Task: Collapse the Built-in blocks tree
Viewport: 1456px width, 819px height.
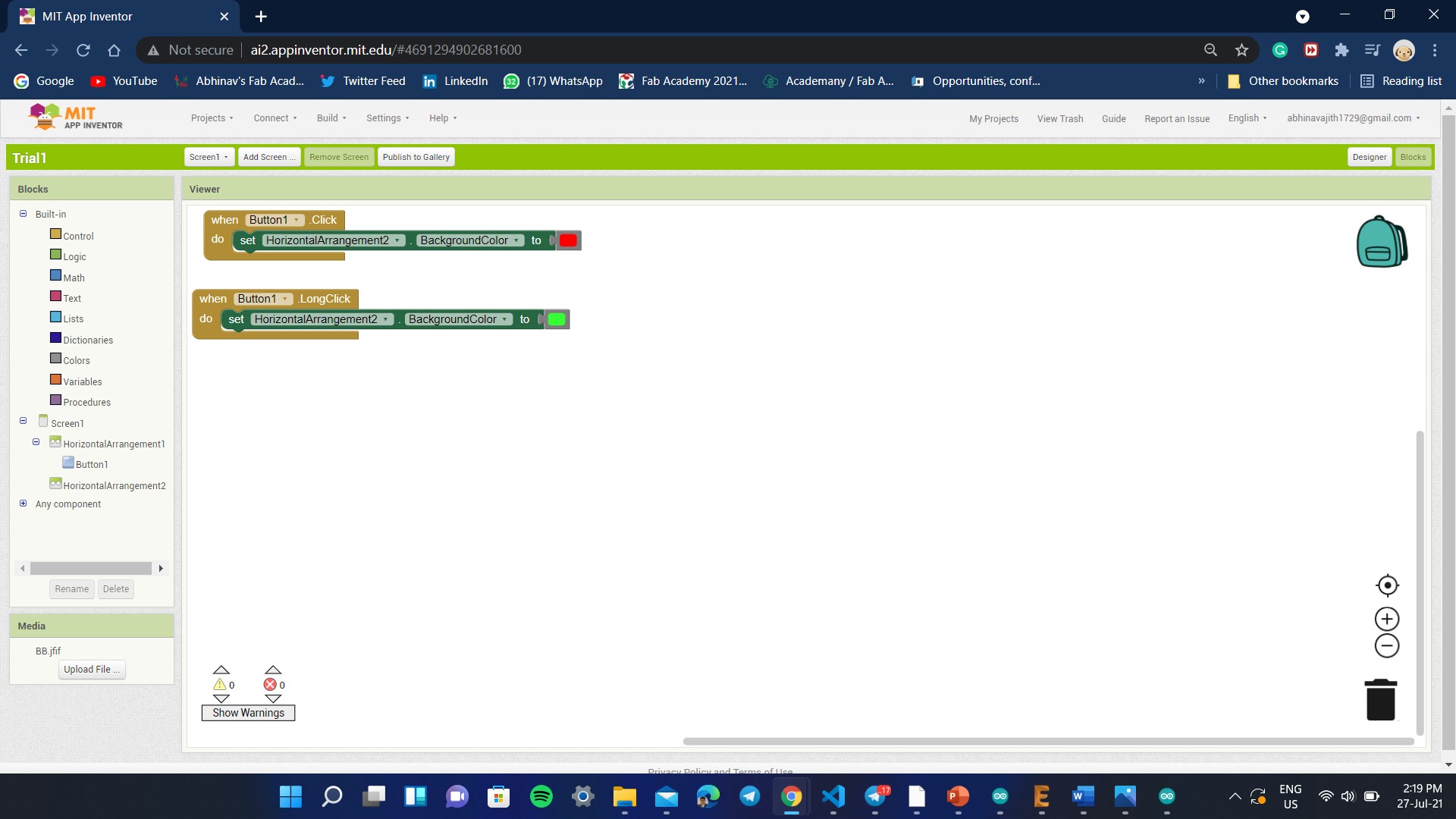Action: [x=23, y=214]
